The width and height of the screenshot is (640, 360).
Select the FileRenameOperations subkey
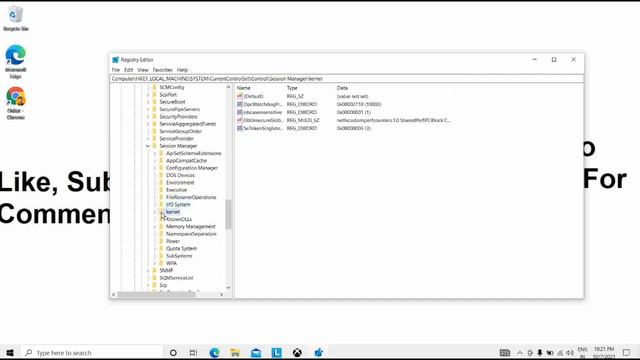click(191, 197)
